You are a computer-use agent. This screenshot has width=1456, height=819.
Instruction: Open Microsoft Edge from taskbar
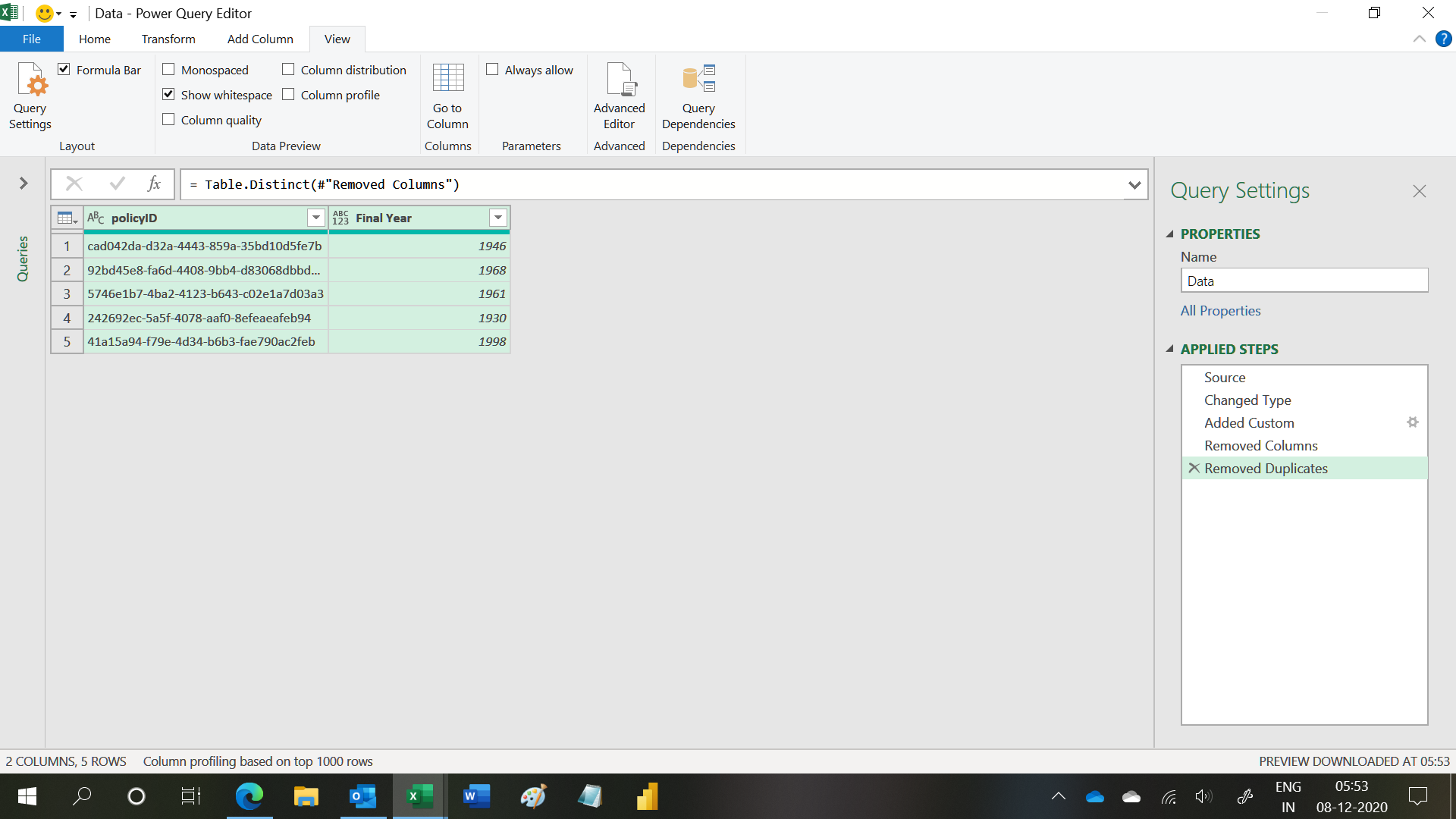(x=249, y=796)
